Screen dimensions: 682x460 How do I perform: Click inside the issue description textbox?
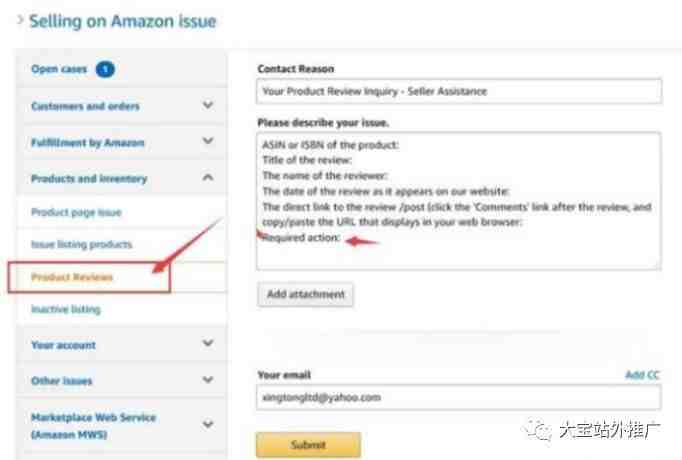pos(459,201)
